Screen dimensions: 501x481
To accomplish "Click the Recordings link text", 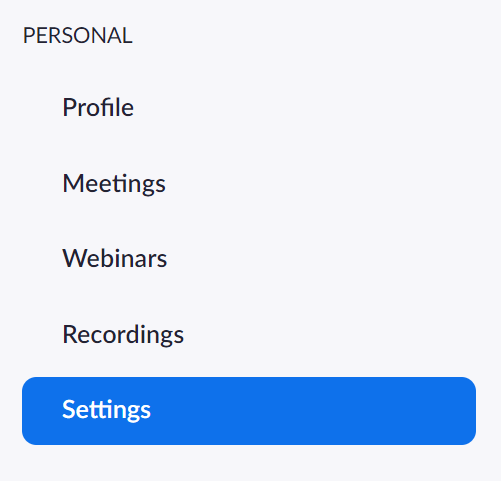I will (x=123, y=335).
